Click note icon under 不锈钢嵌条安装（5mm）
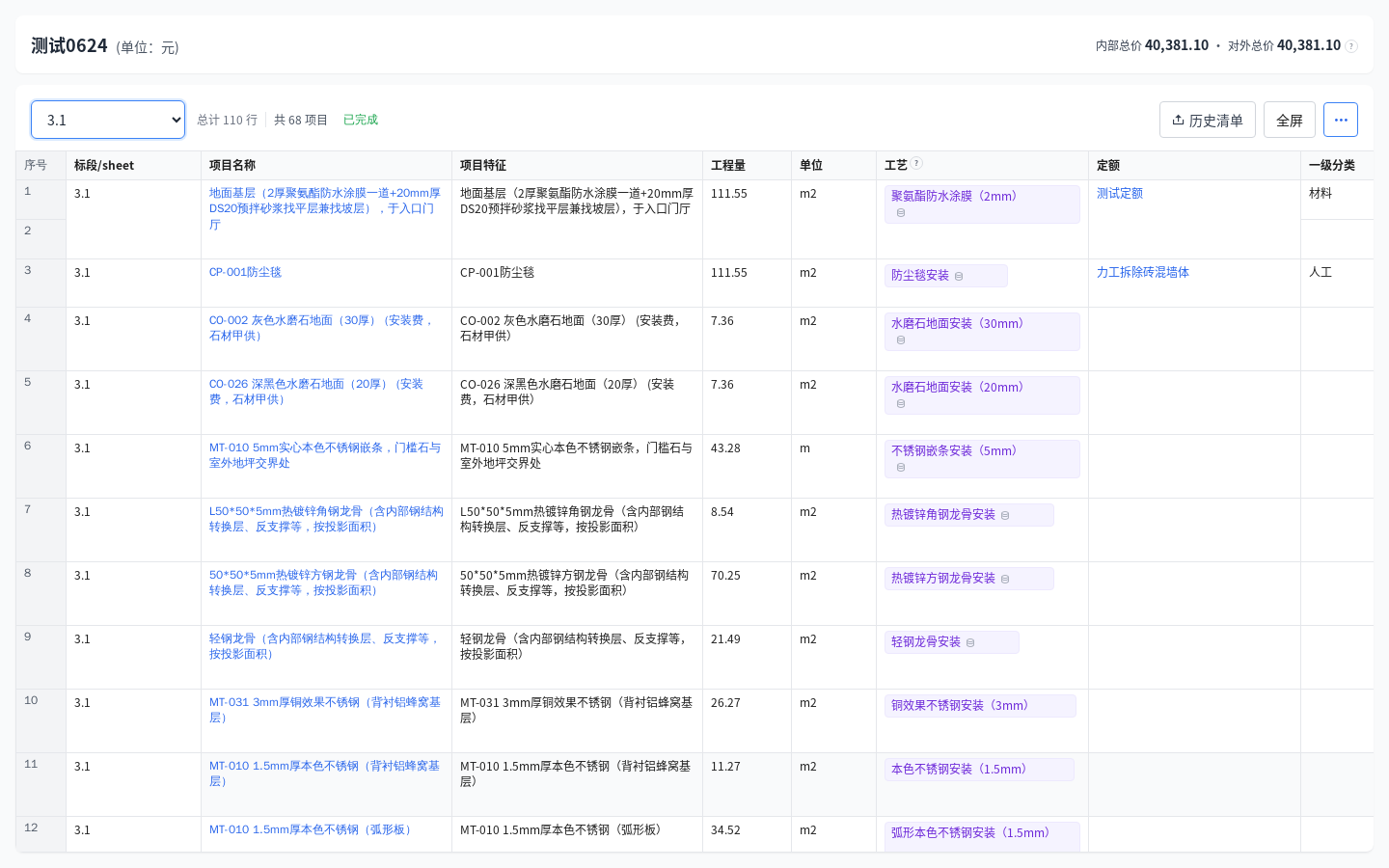This screenshot has height=868, width=1389. coord(901,467)
